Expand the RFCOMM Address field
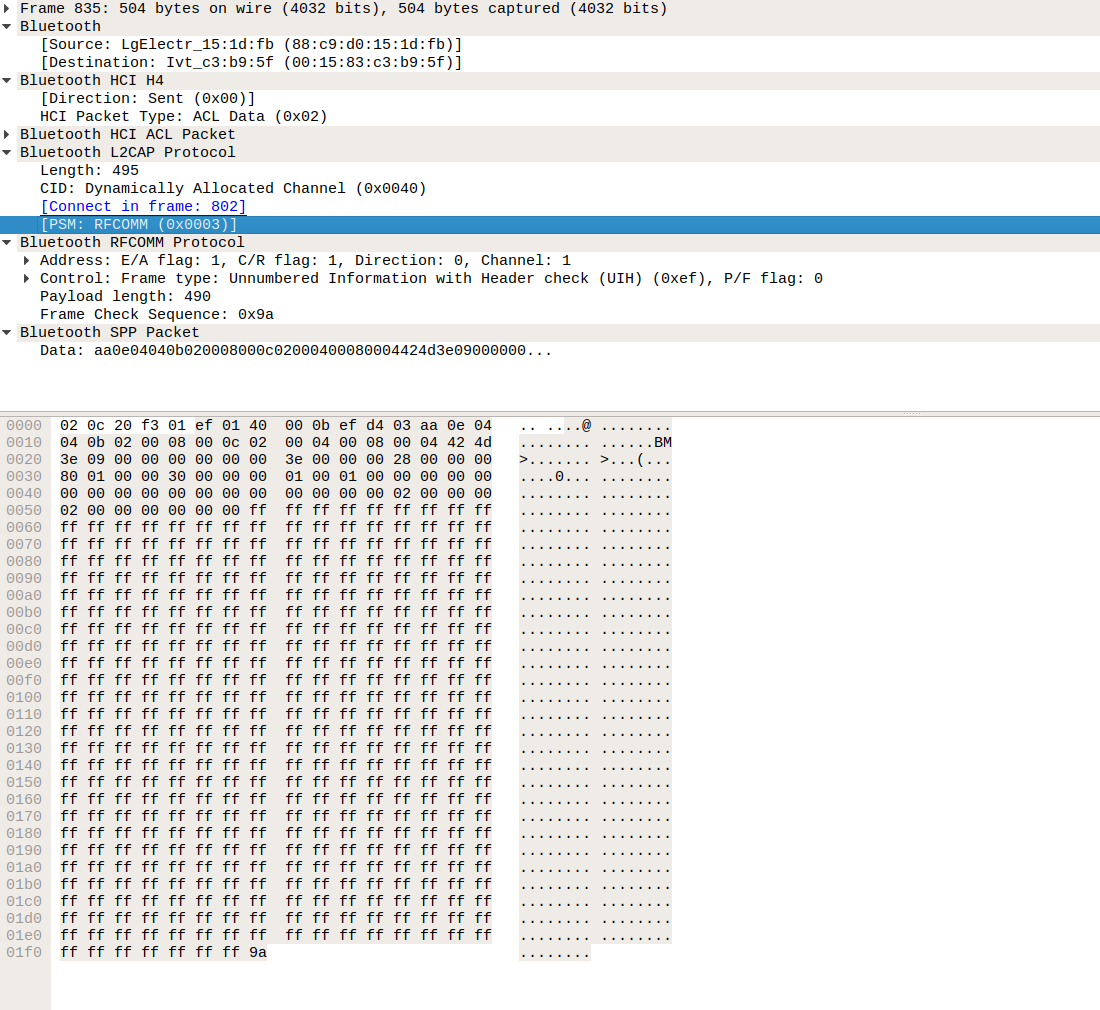Screen dimensions: 1100x1010 pyautogui.click(x=28, y=260)
